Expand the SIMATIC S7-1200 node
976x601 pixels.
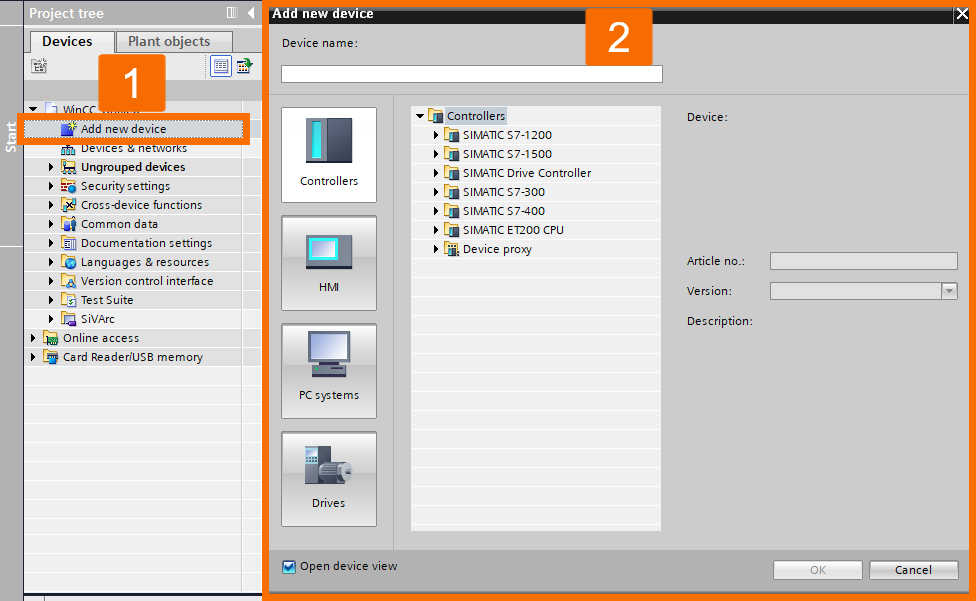(x=436, y=135)
